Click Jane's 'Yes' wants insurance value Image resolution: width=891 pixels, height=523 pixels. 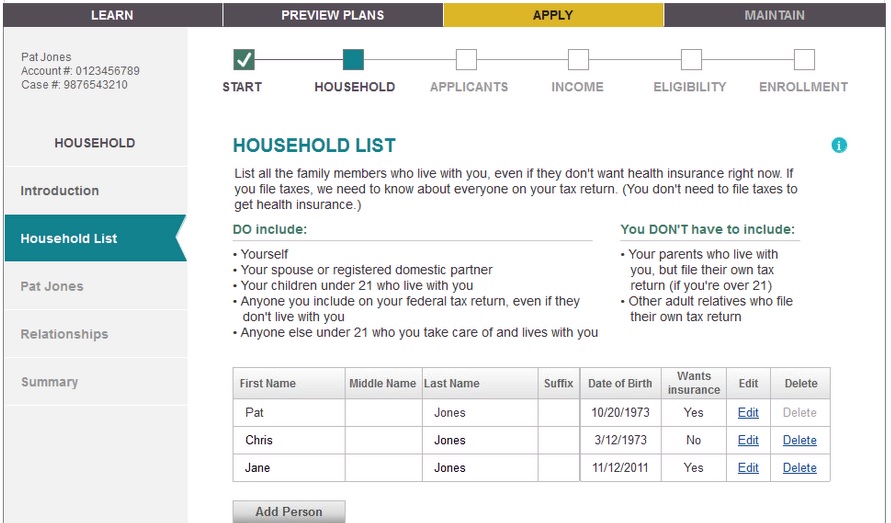[693, 468]
